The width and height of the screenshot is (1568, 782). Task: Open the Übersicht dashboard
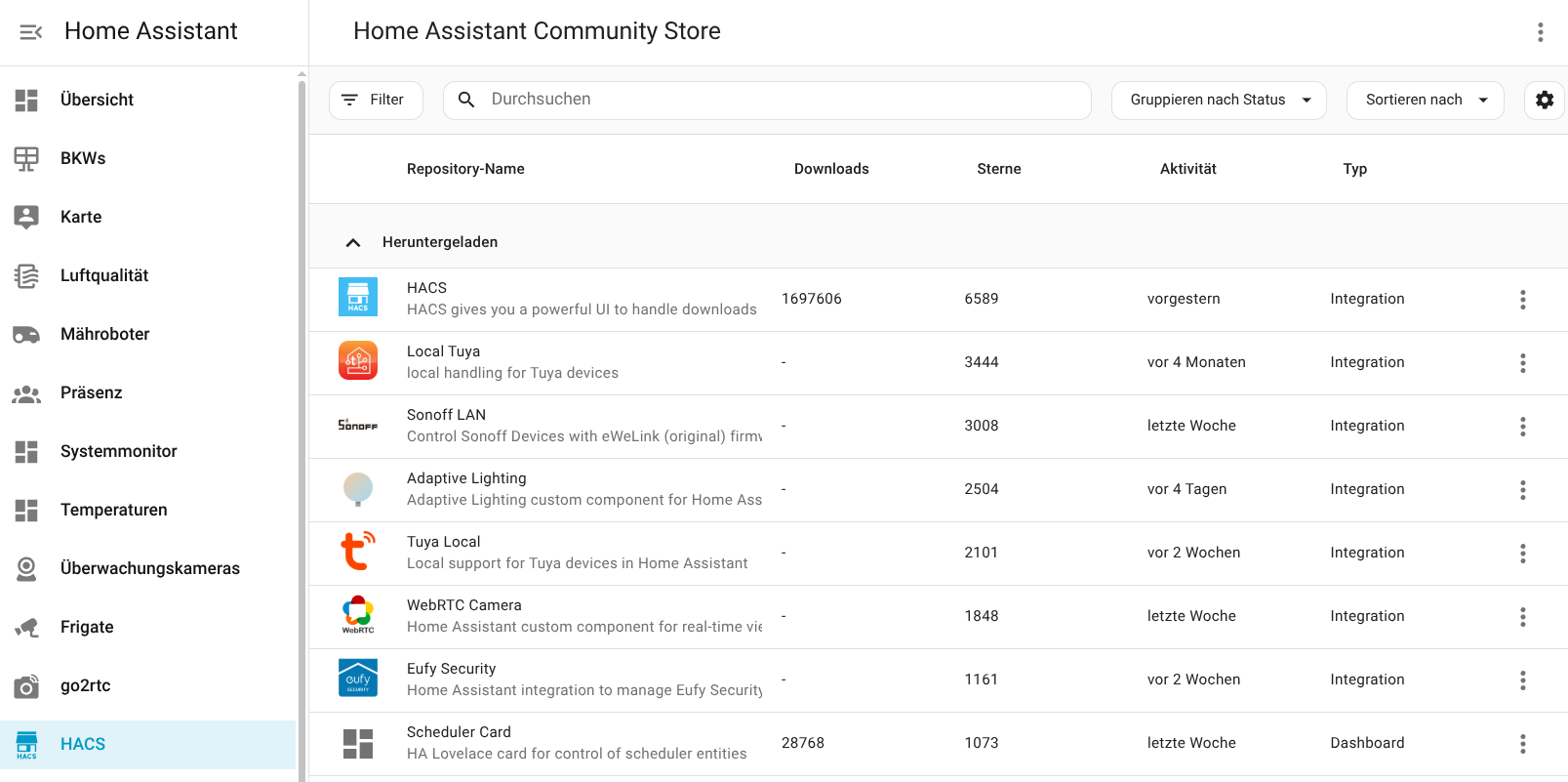coord(147,100)
